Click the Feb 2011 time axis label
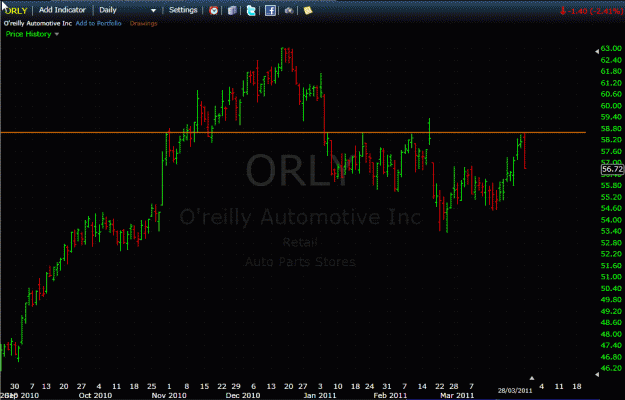625x400 pixels. 390,395
